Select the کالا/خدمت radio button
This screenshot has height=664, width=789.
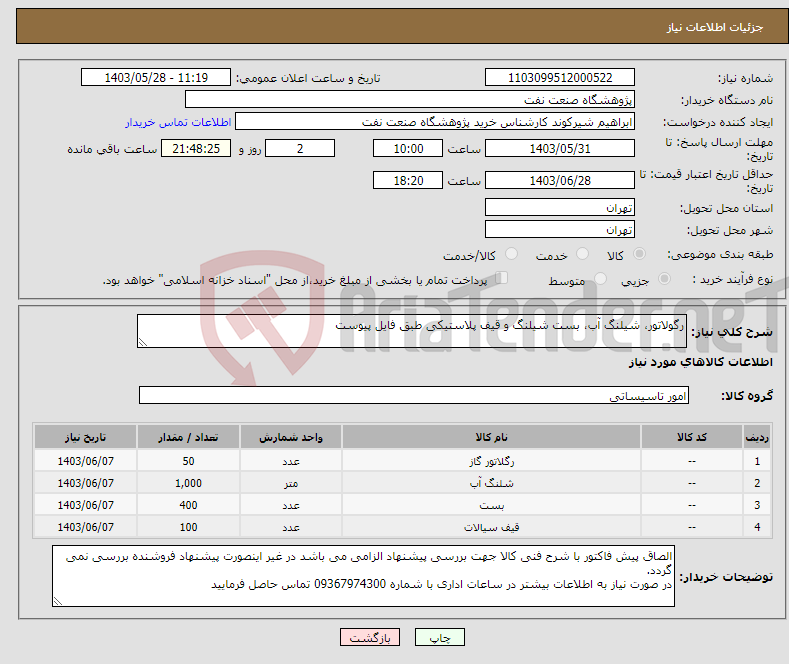(511, 254)
